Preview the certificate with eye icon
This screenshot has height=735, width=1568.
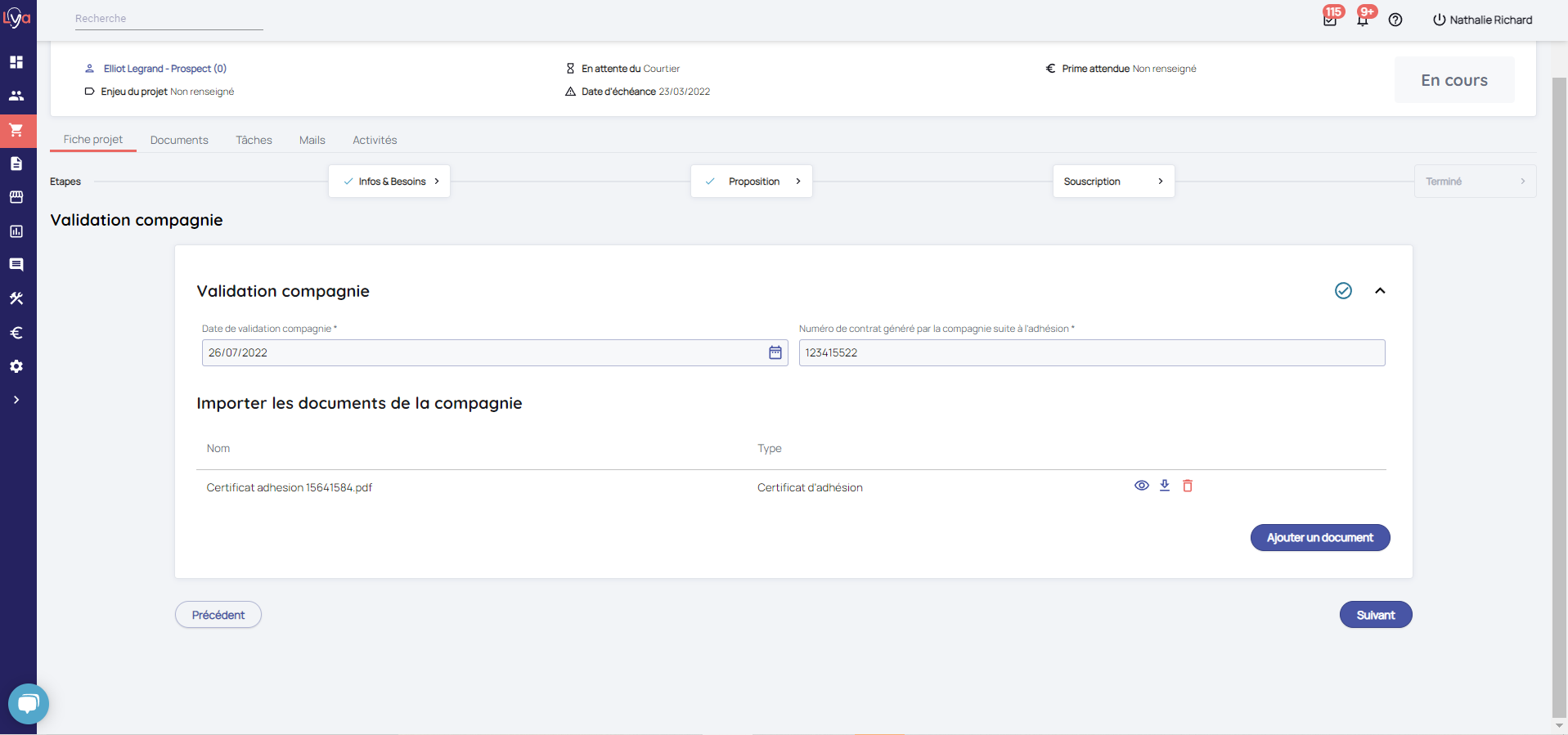tap(1142, 486)
